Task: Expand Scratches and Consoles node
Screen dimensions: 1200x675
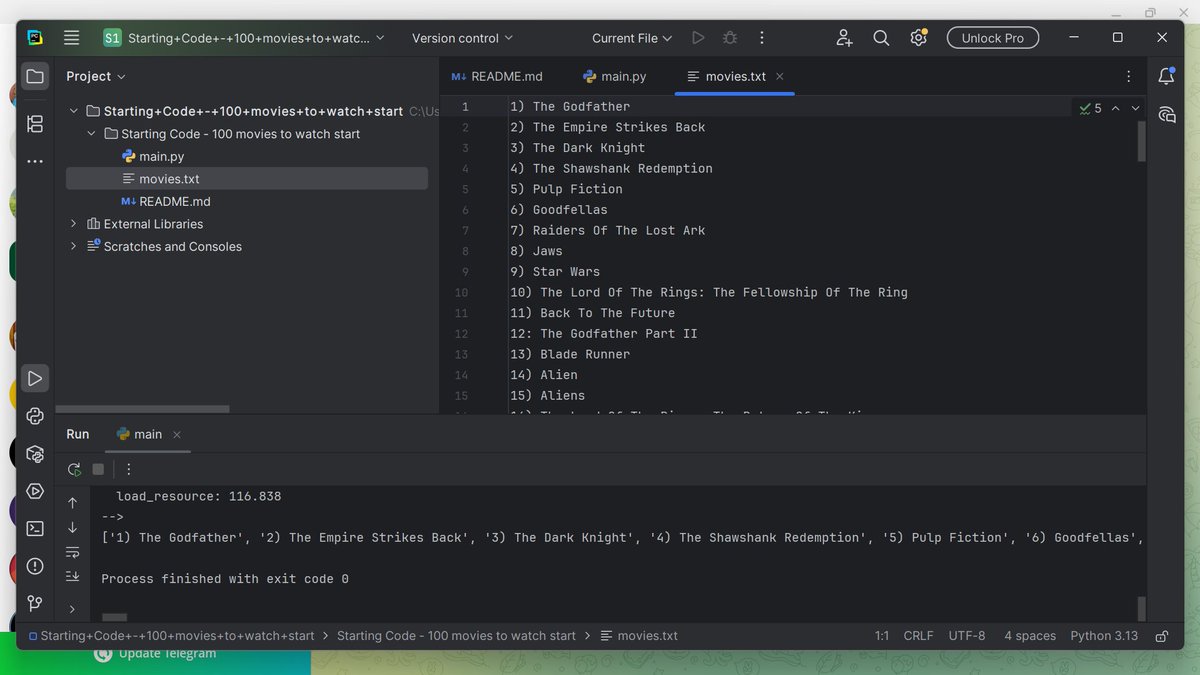Action: pyautogui.click(x=73, y=246)
